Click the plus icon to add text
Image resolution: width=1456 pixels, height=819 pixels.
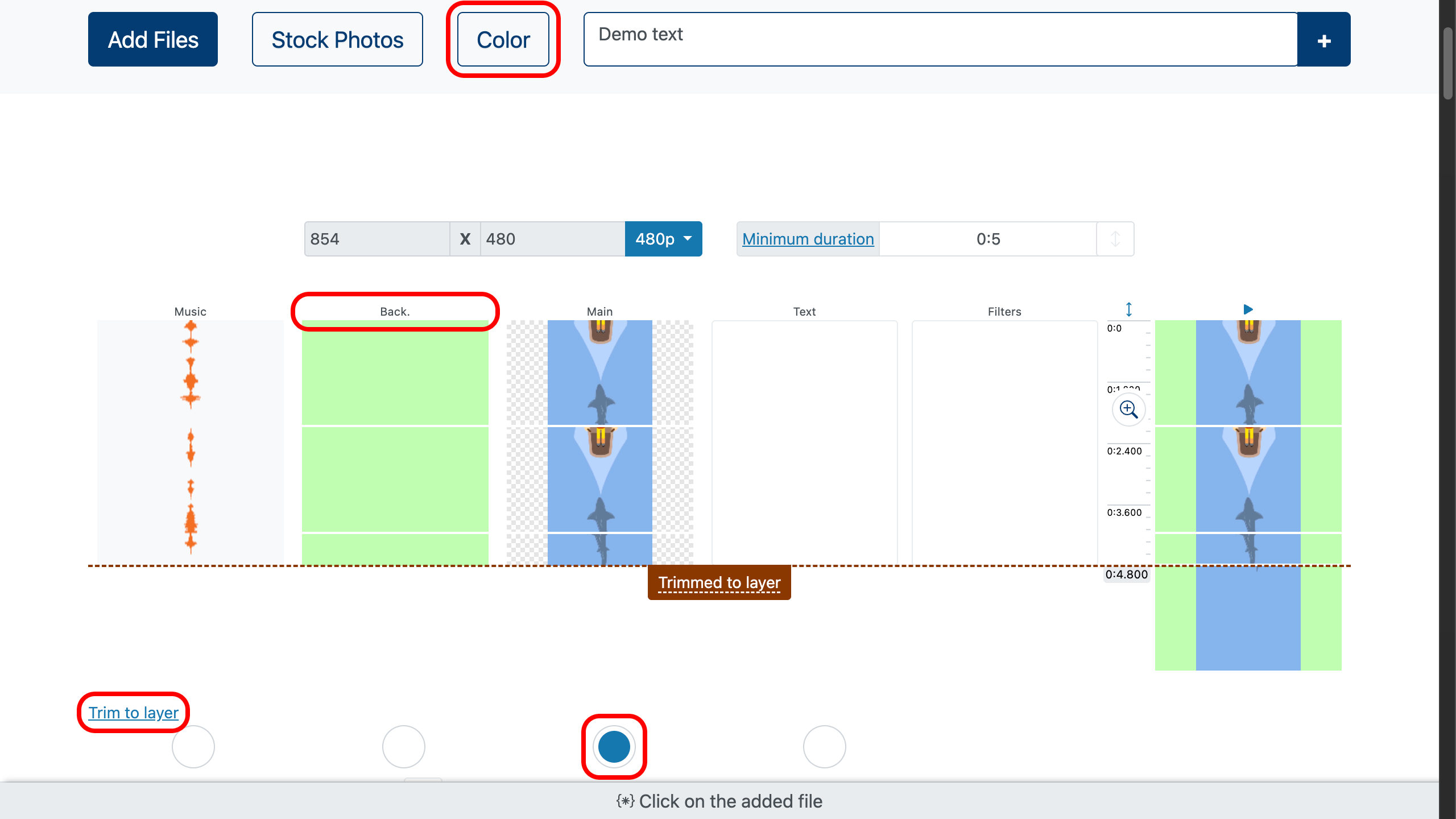(x=1323, y=40)
